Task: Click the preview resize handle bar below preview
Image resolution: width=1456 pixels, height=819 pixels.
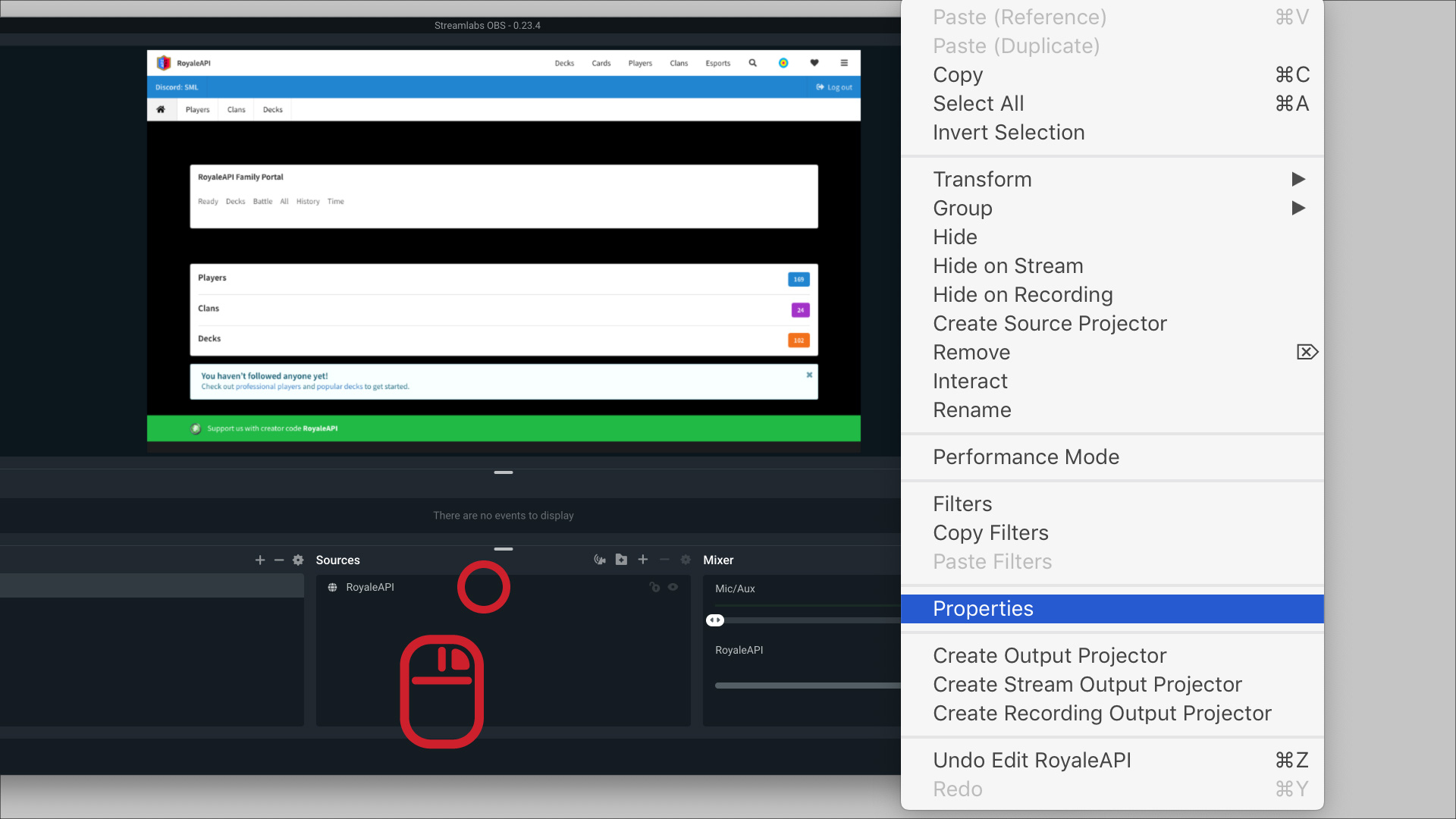Action: tap(504, 472)
